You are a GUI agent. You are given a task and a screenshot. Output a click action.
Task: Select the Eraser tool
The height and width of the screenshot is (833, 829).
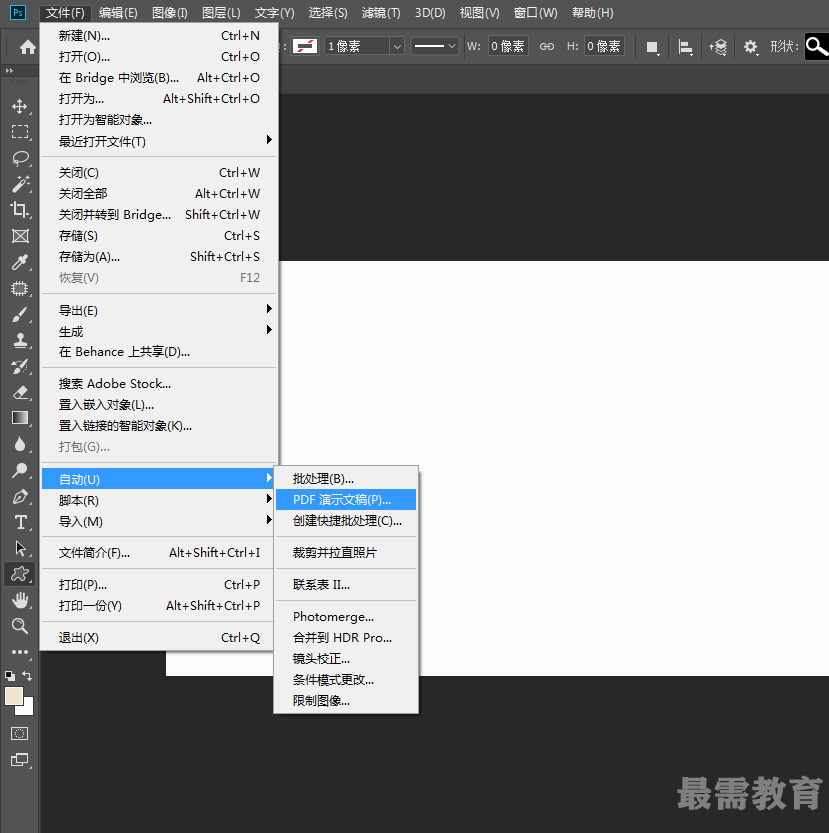click(20, 393)
